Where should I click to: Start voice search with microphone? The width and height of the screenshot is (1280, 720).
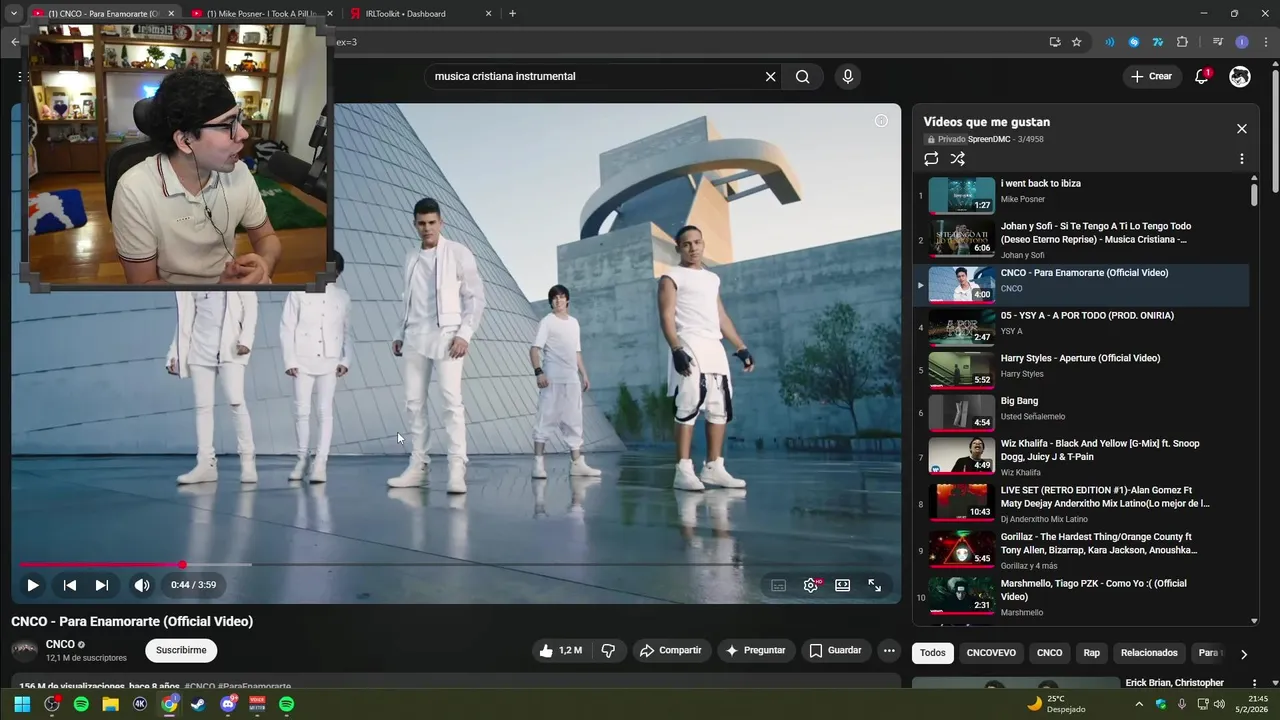click(x=848, y=77)
